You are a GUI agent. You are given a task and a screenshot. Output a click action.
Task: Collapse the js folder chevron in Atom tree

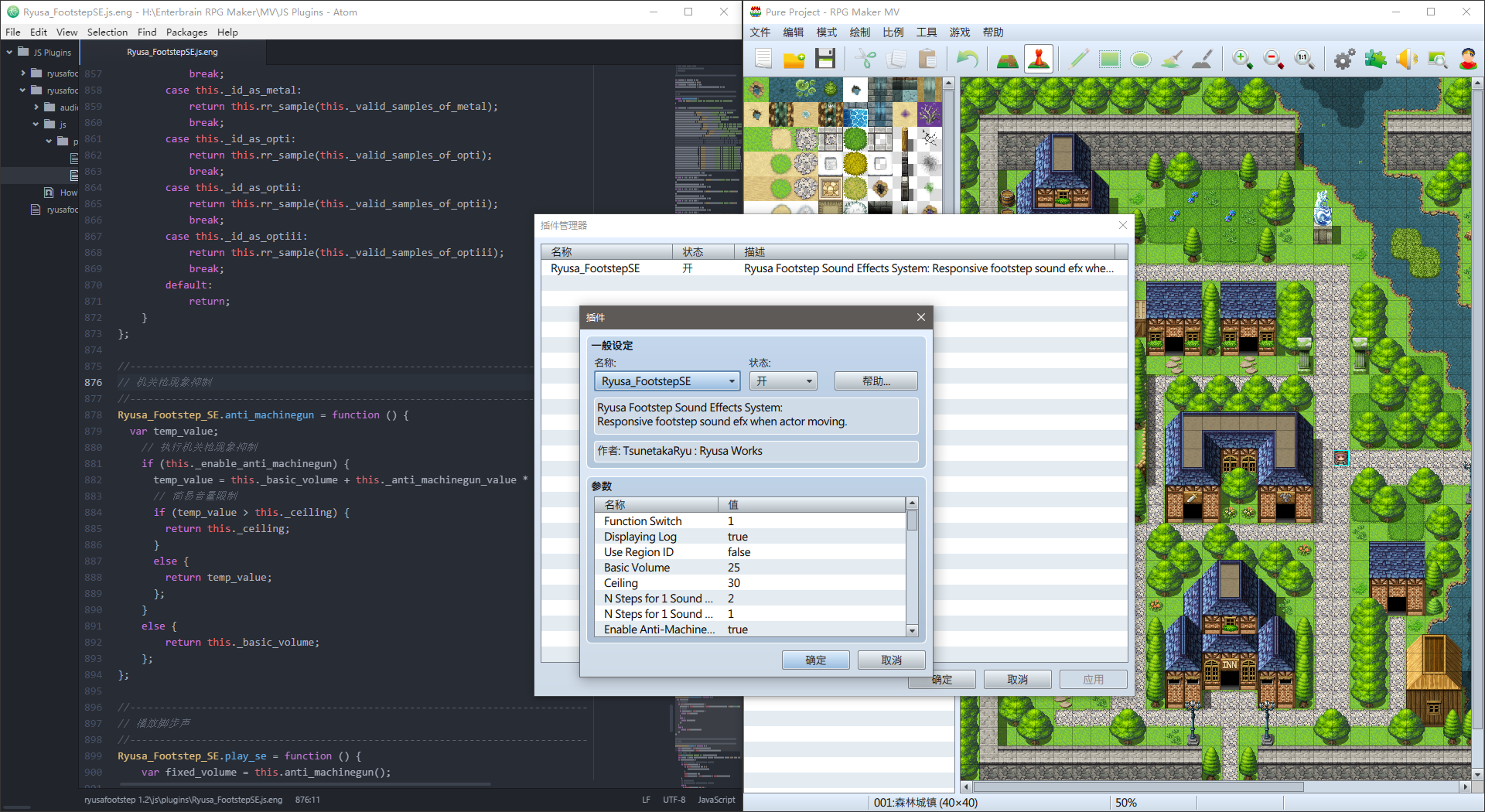(36, 125)
